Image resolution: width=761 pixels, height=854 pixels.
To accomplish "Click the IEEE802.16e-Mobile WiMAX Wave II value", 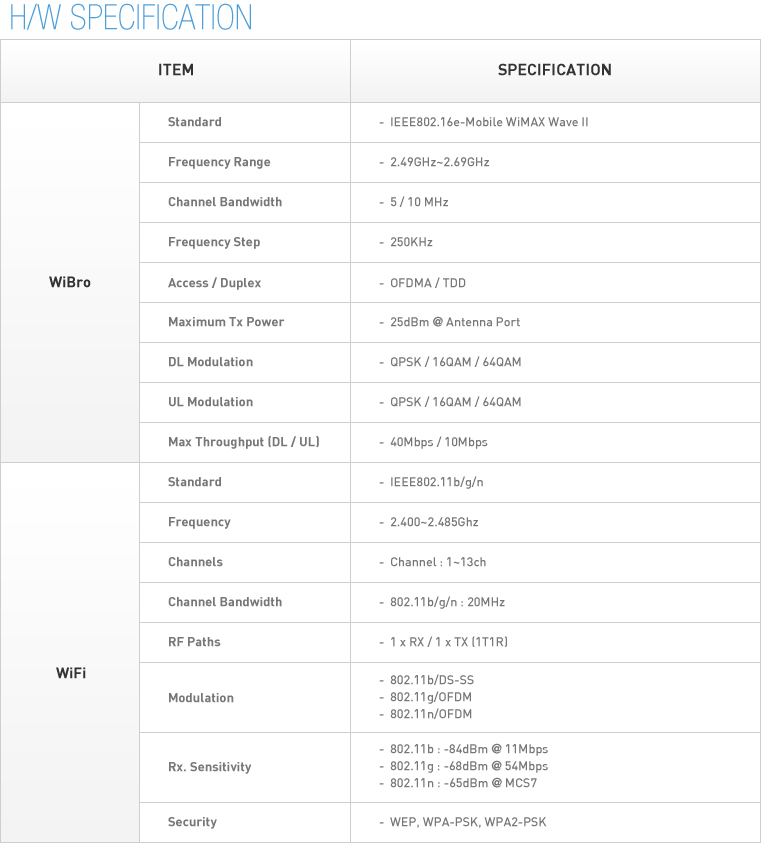I will (489, 122).
